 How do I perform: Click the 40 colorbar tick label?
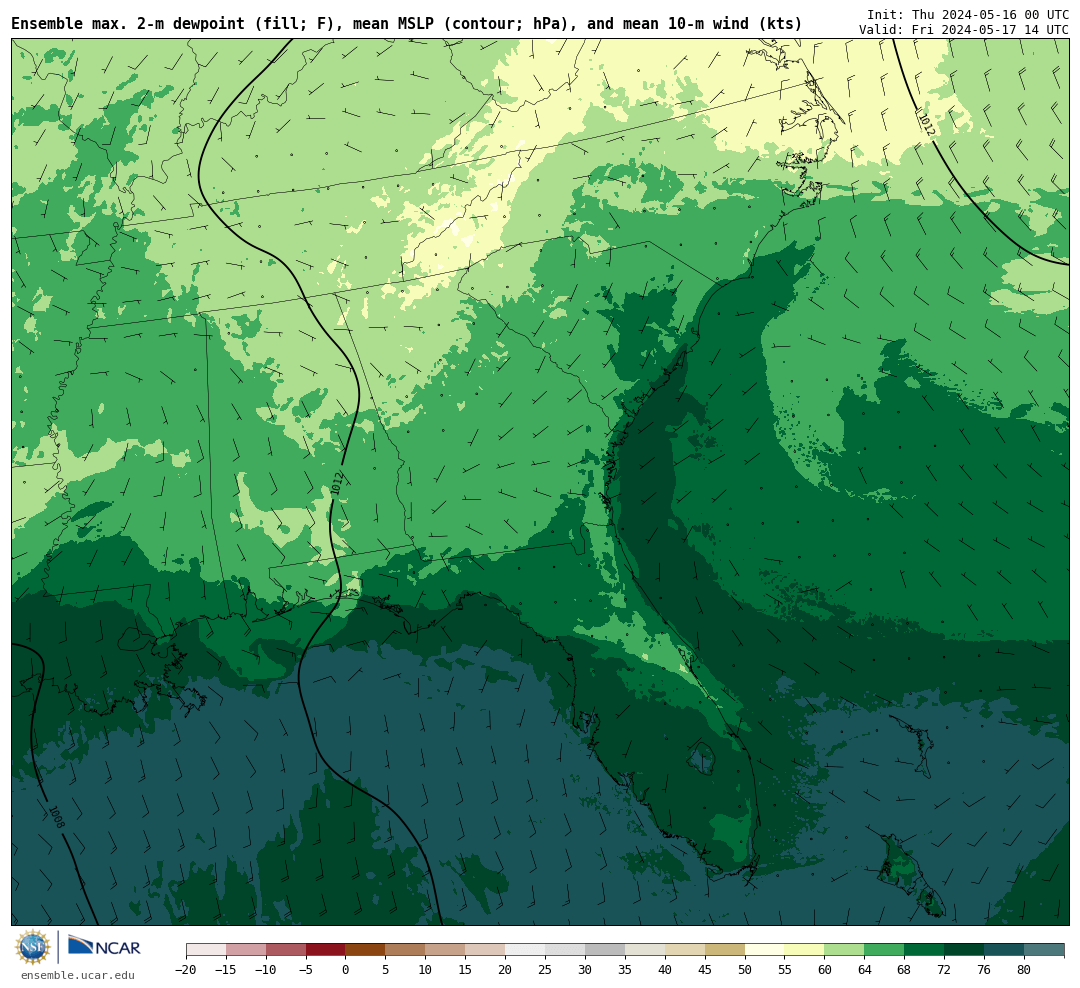665,970
